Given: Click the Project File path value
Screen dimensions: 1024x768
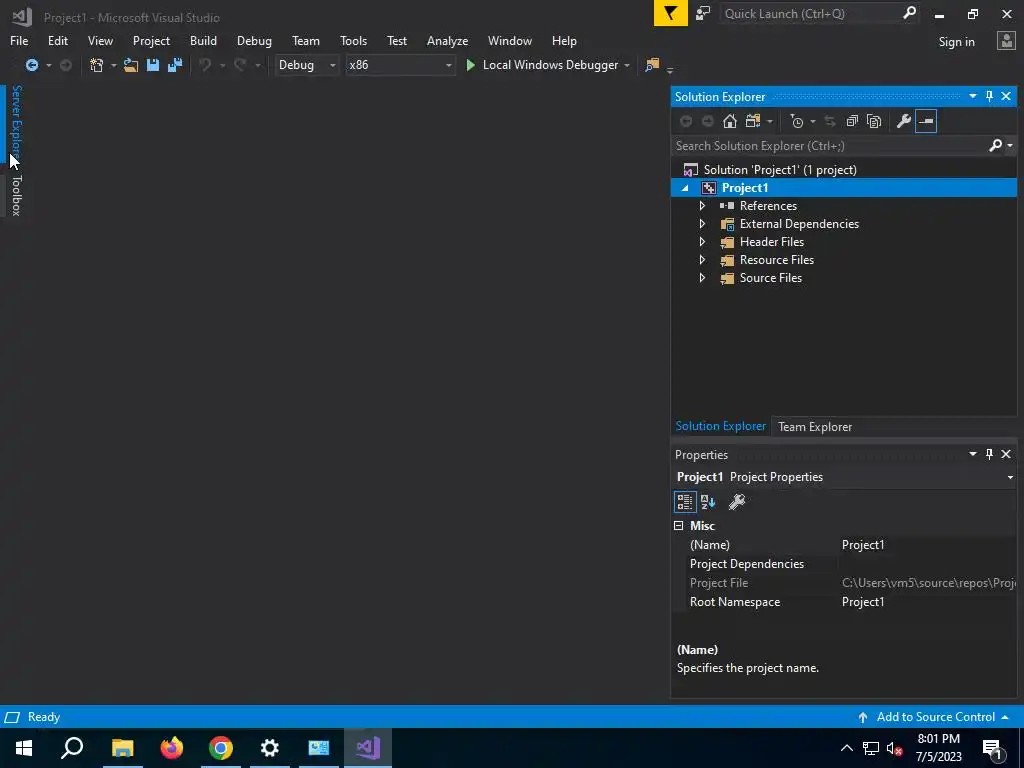Looking at the screenshot, I should (x=928, y=583).
